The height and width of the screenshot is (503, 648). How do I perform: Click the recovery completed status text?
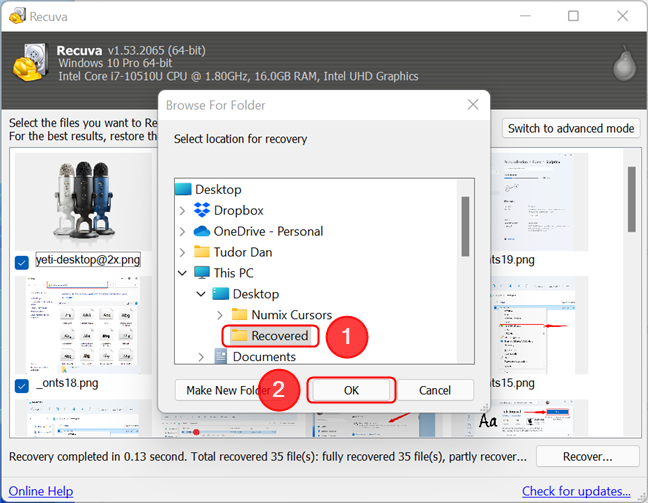268,457
